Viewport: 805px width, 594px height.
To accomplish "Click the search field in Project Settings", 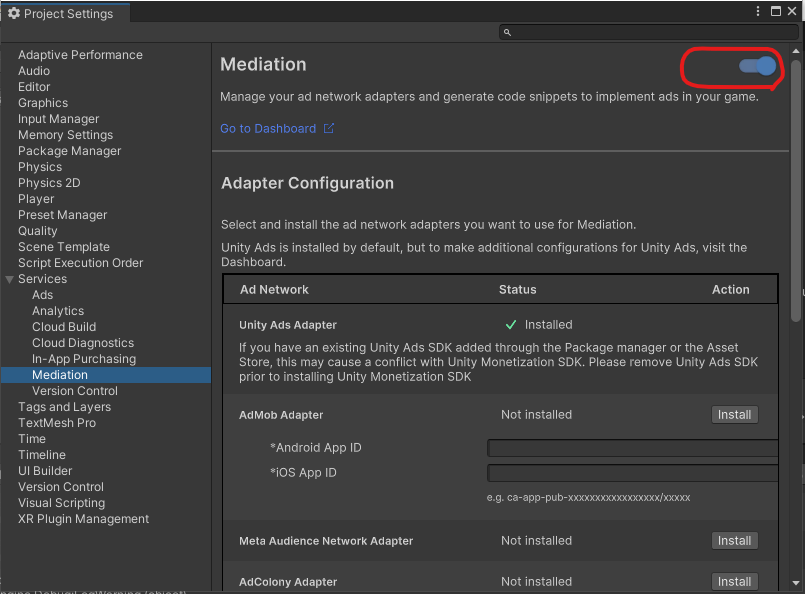I will coord(648,32).
